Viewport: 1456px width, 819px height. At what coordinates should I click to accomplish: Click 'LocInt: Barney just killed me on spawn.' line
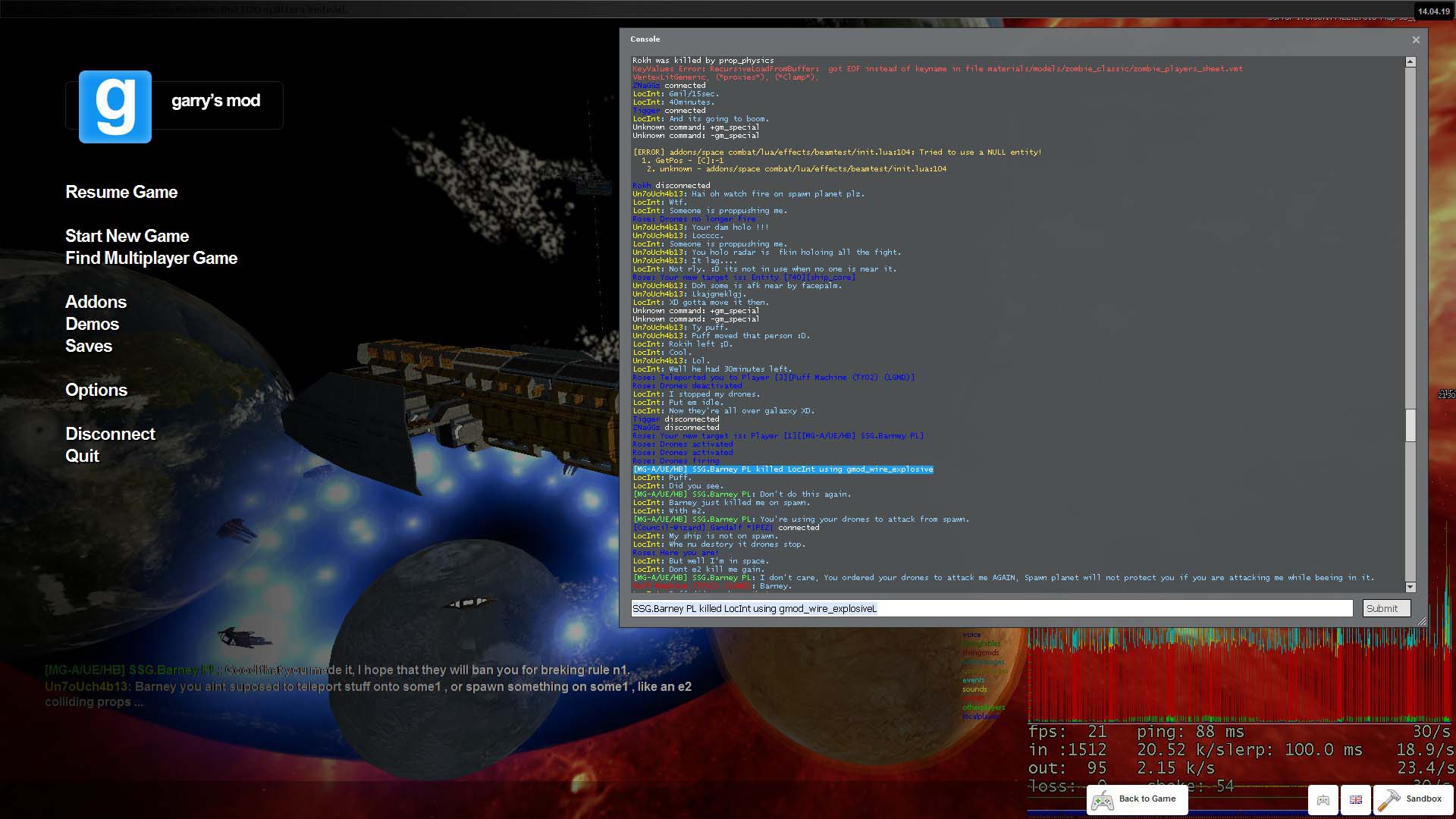pyautogui.click(x=721, y=503)
